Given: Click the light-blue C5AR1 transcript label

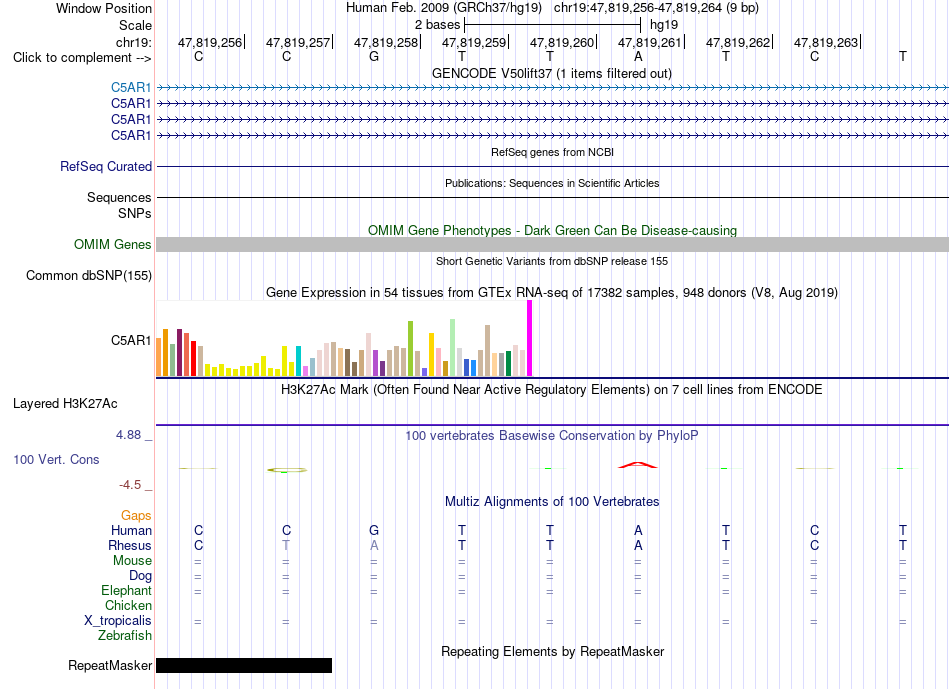Looking at the screenshot, I should click(131, 88).
